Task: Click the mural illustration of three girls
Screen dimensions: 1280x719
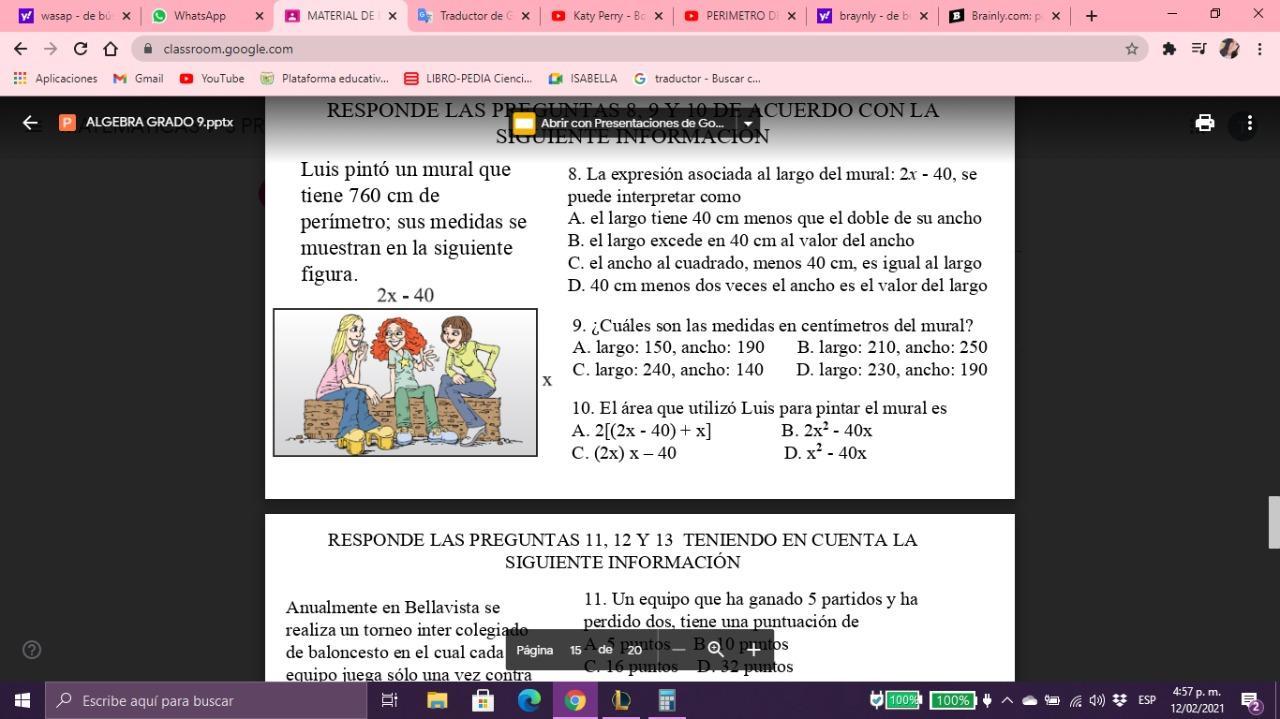Action: (405, 382)
